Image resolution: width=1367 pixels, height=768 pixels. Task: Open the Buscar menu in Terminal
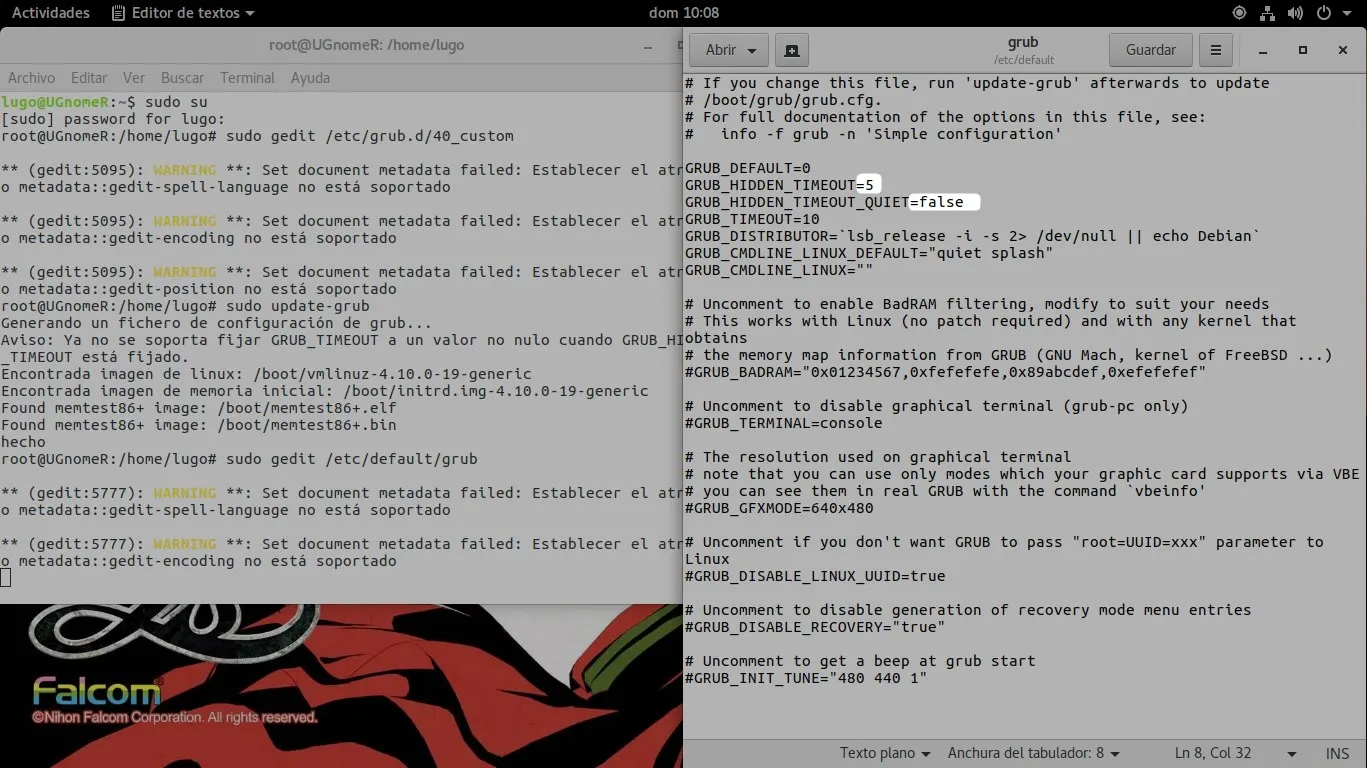coord(182,77)
